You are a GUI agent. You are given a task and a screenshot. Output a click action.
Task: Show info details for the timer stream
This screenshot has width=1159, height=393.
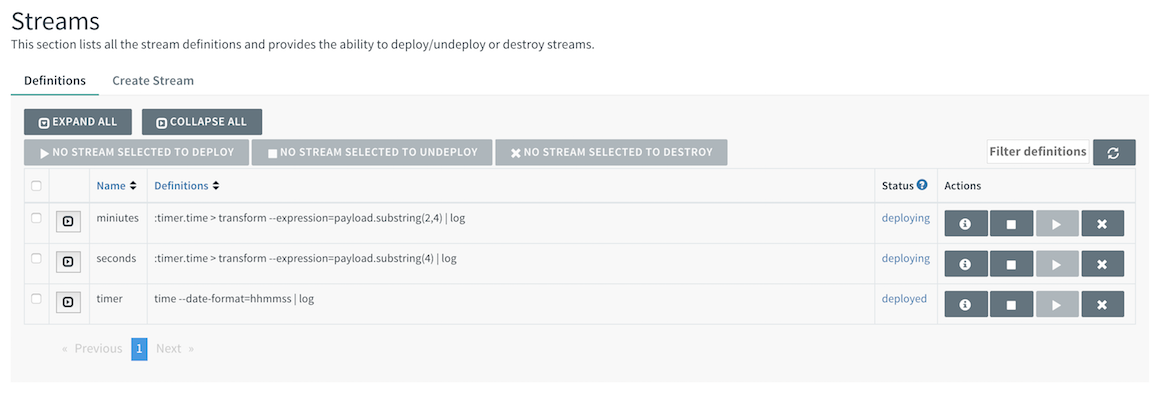(x=965, y=304)
